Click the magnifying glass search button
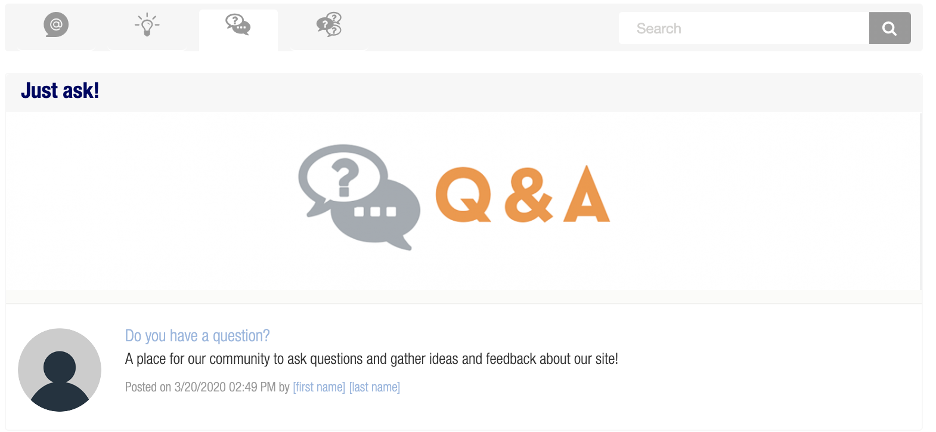936x432 pixels. [889, 28]
